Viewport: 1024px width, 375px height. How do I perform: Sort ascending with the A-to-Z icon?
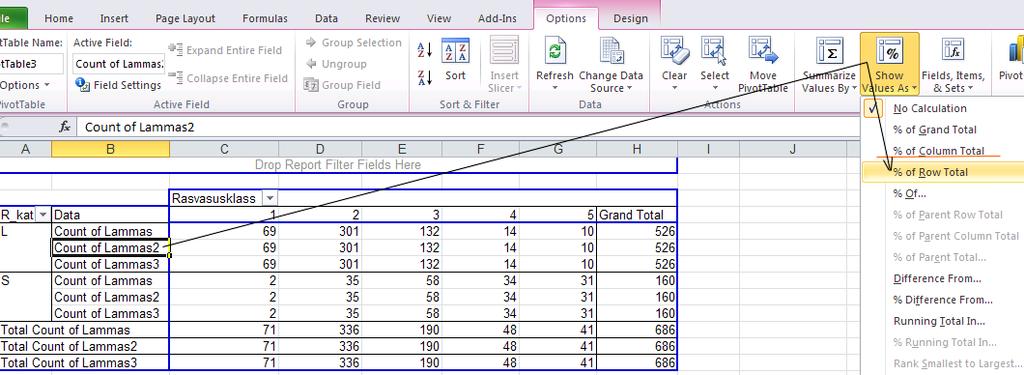[x=424, y=50]
